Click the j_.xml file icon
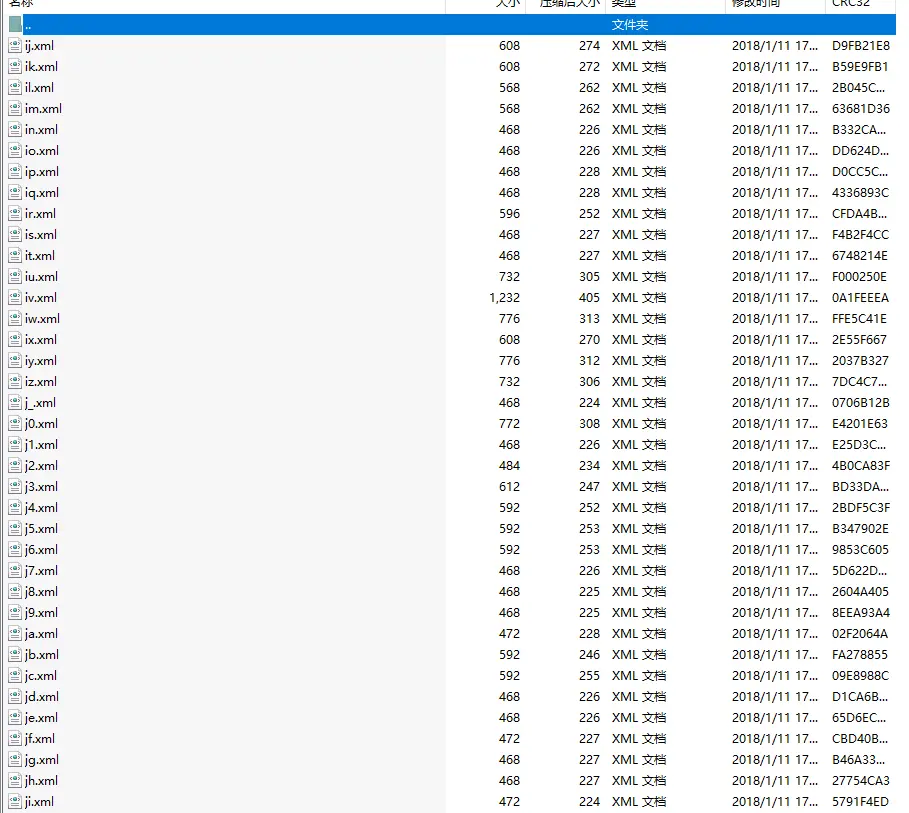The image size is (909, 813). tap(15, 402)
